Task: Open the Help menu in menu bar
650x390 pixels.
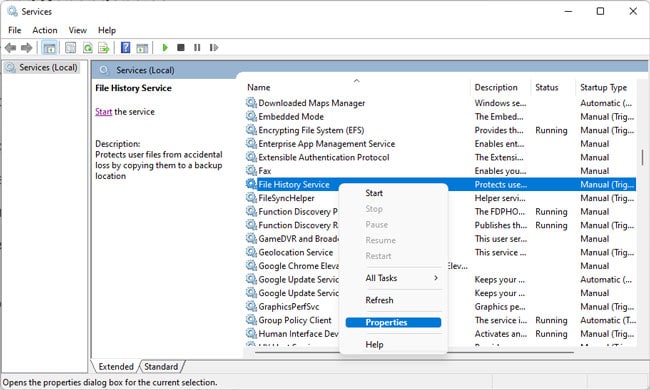Action: 107,30
